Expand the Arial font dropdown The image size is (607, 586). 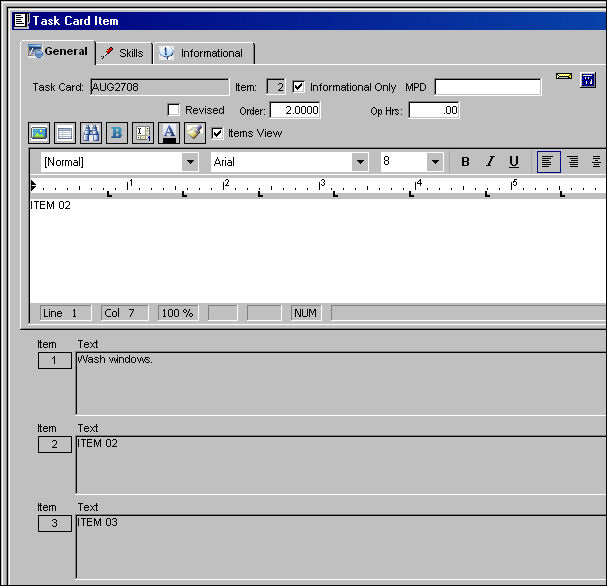click(360, 162)
